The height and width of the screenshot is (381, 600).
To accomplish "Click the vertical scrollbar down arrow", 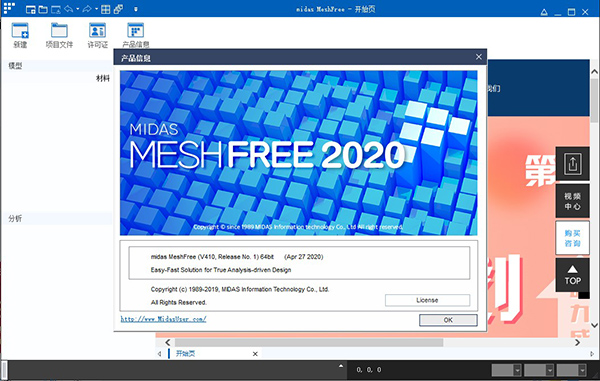I will click(594, 325).
